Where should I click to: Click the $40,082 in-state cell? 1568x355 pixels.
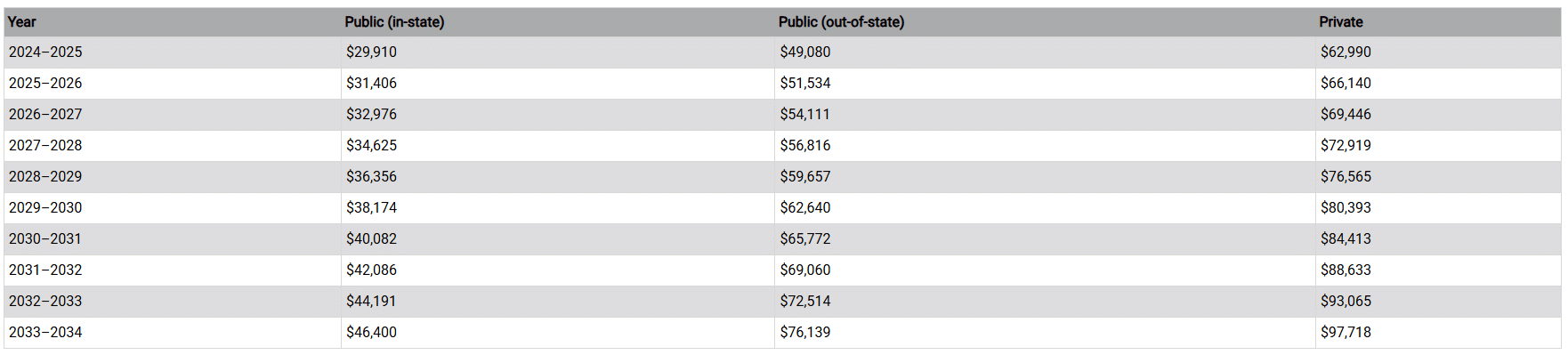click(558, 239)
